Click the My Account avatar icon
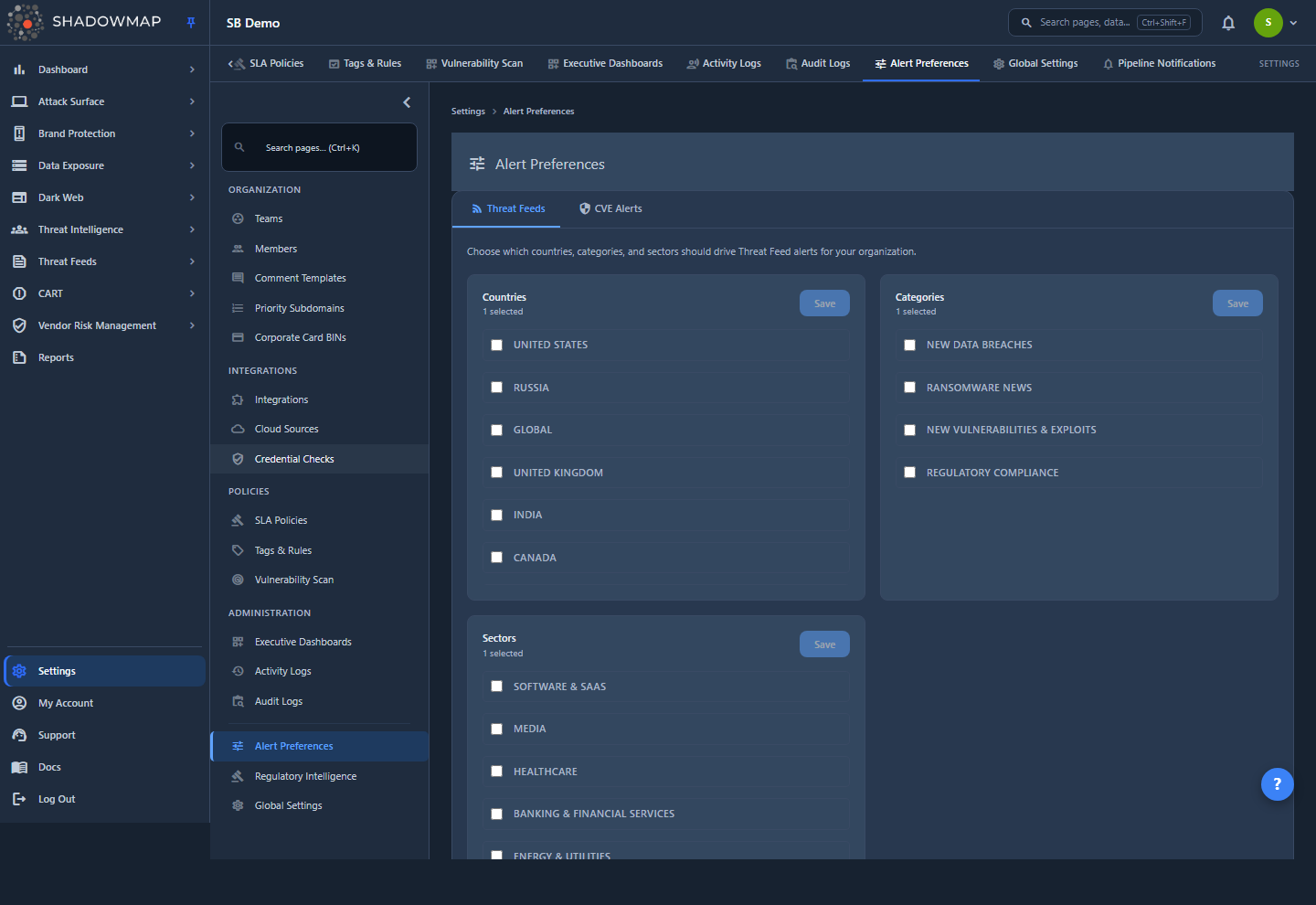This screenshot has height=905, width=1316. (19, 703)
